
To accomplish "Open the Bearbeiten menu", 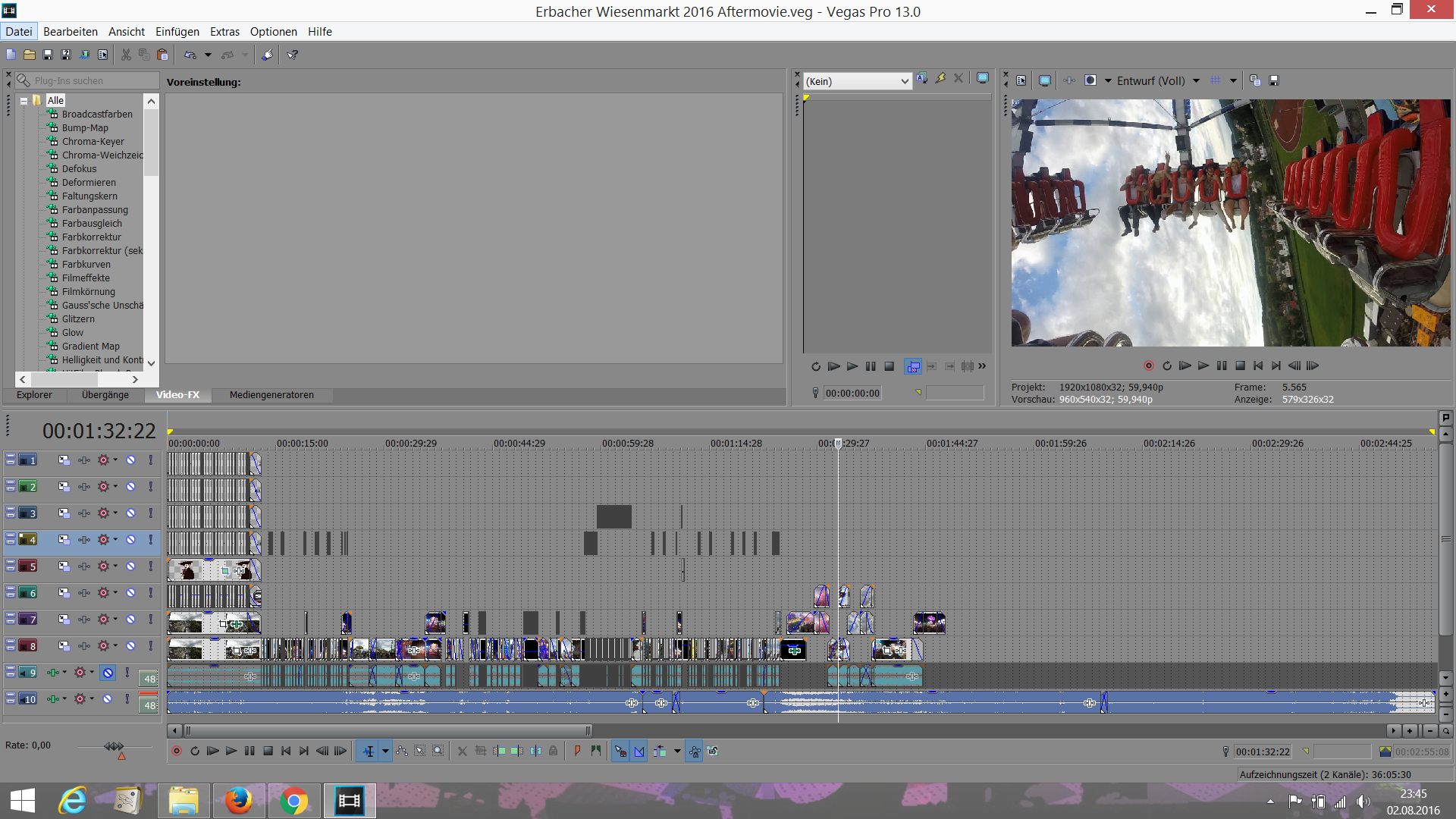I will (x=71, y=32).
